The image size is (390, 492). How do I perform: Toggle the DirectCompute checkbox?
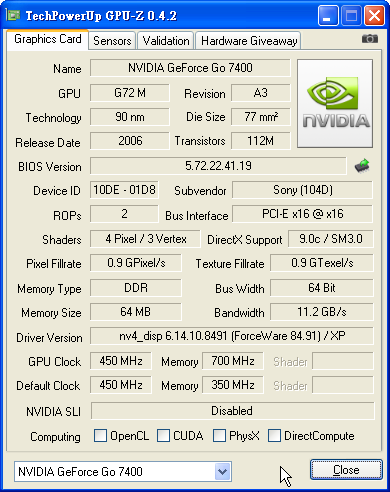tap(274, 435)
